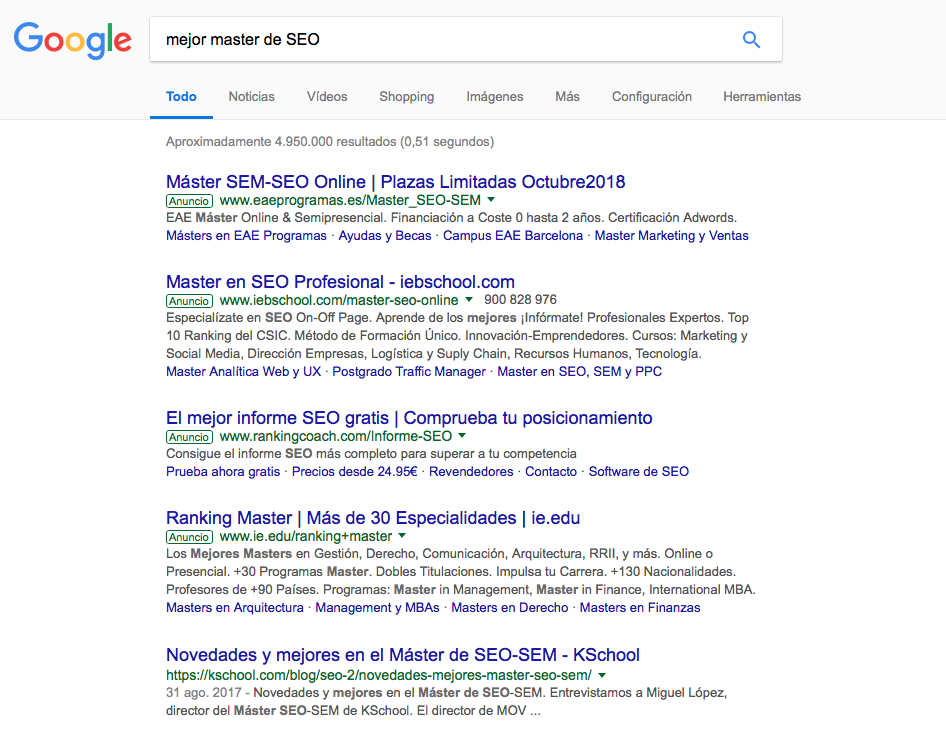Viewport: 946px width, 736px height.
Task: Expand dropdown arrow next to rankingcoach.com URL
Action: (462, 436)
